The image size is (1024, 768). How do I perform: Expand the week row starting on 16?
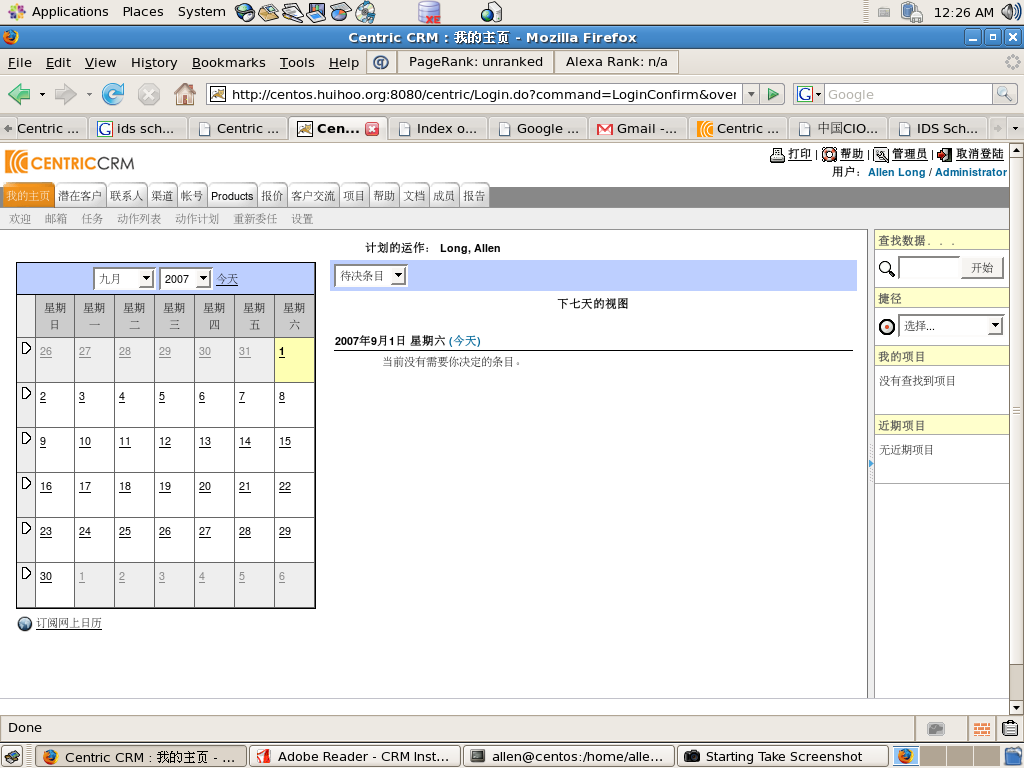point(26,483)
